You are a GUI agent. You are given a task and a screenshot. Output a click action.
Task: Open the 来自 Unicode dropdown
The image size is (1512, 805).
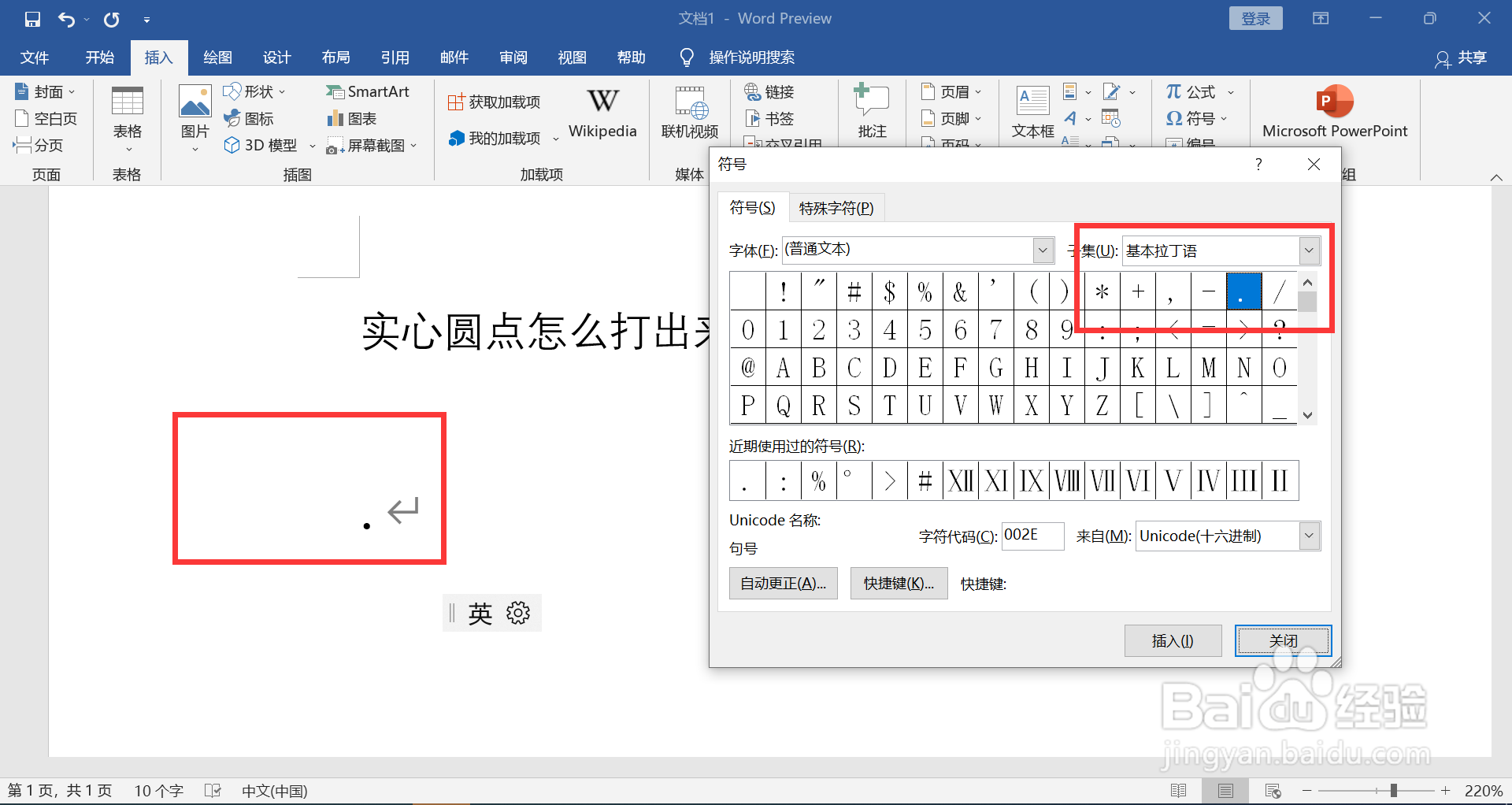pos(1309,536)
